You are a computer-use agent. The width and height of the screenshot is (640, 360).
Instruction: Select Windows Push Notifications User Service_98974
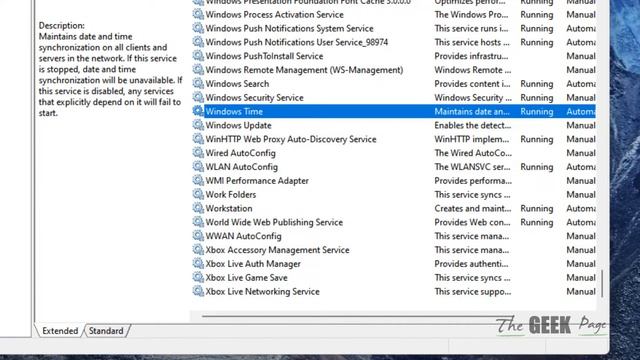297,42
